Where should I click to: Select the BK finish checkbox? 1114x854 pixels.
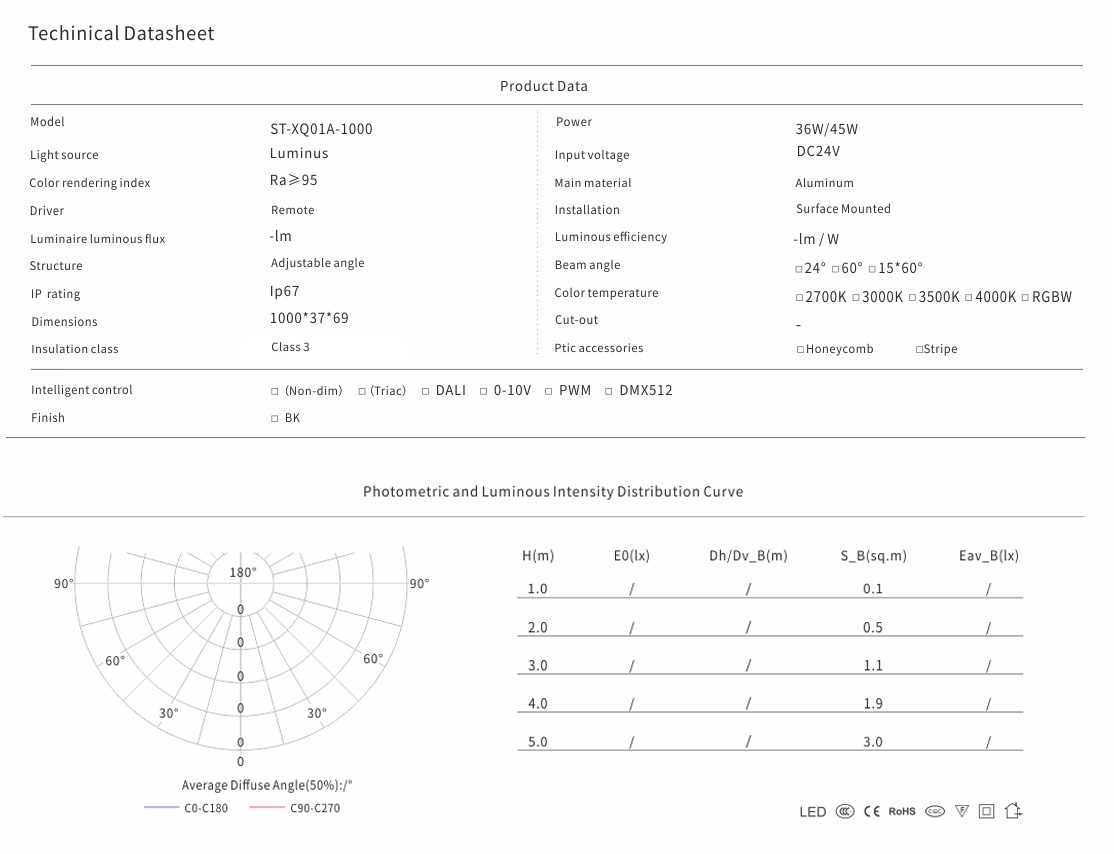(x=275, y=419)
